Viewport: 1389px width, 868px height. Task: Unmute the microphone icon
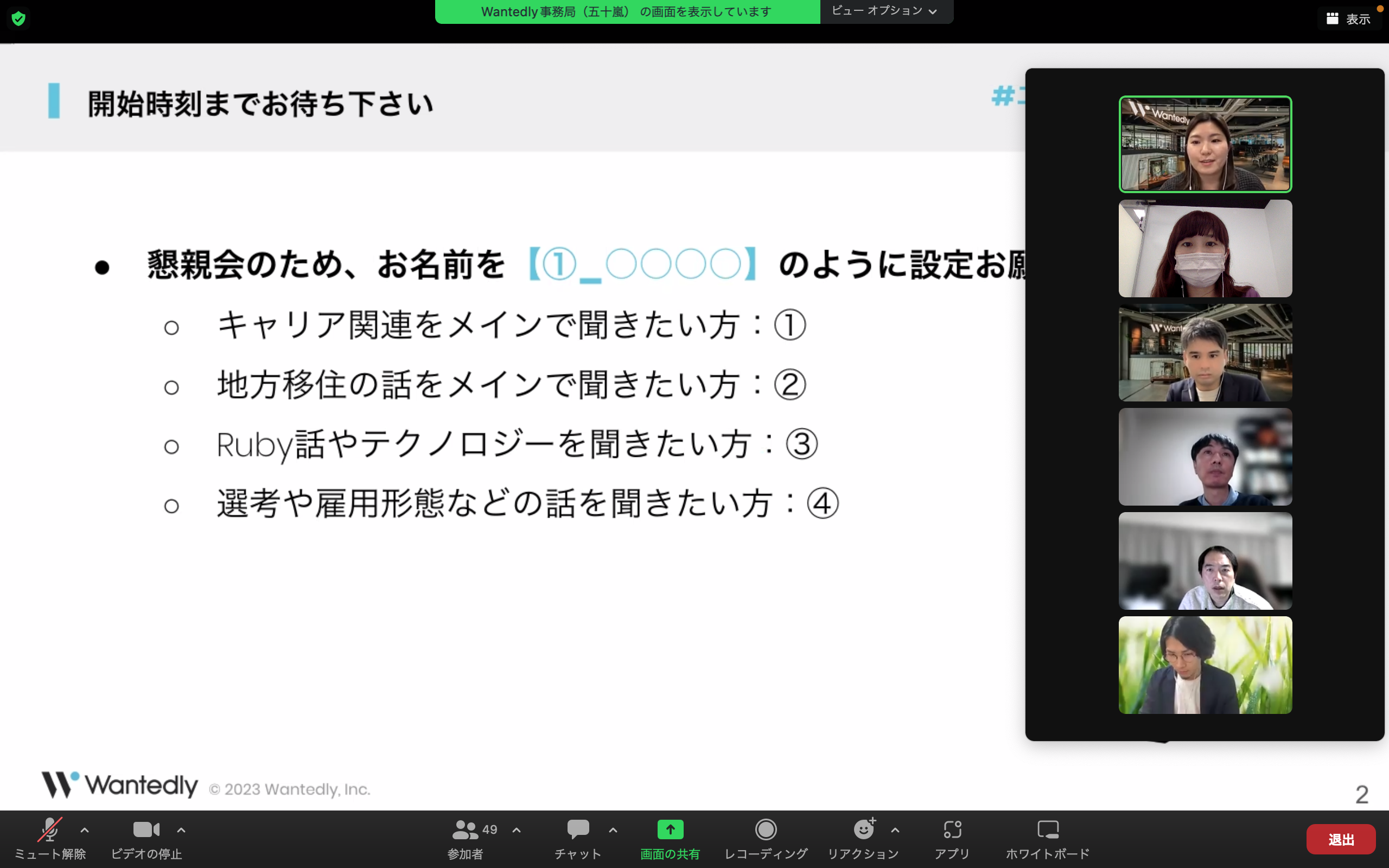(50, 829)
